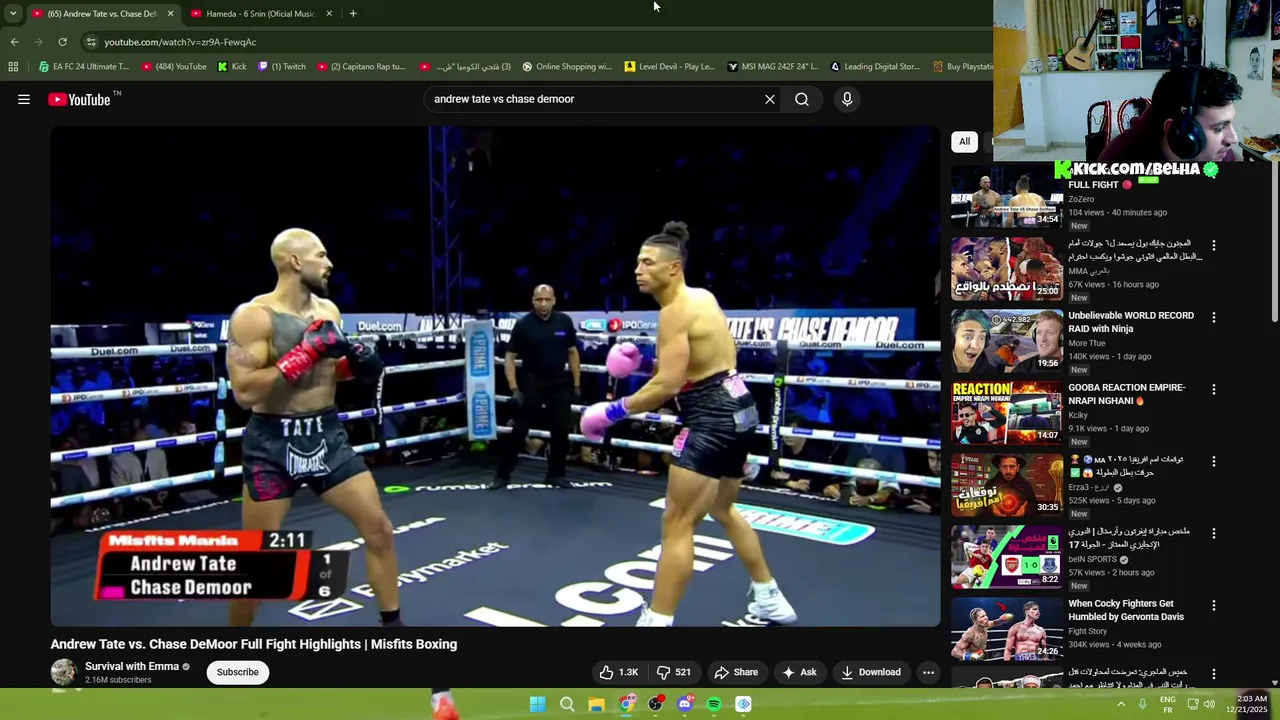This screenshot has width=1280, height=720.
Task: View site information in the address bar
Action: 91,42
